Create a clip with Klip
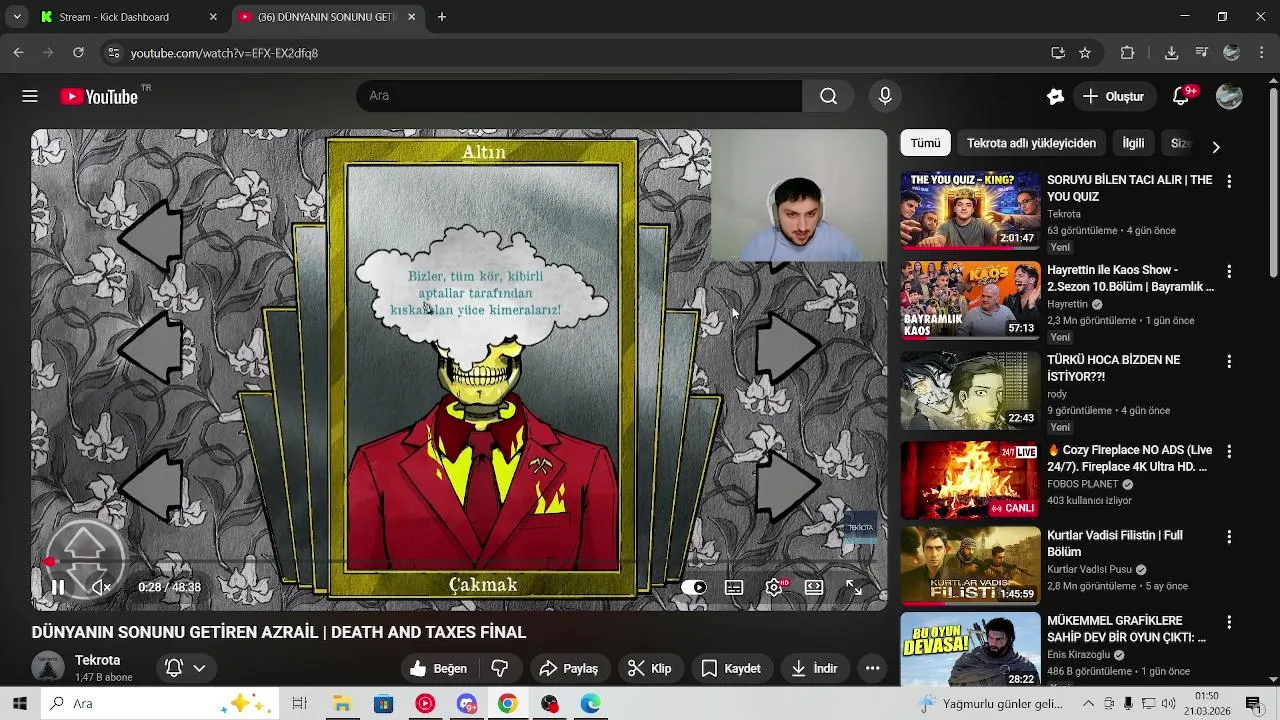Viewport: 1280px width, 720px height. (649, 668)
